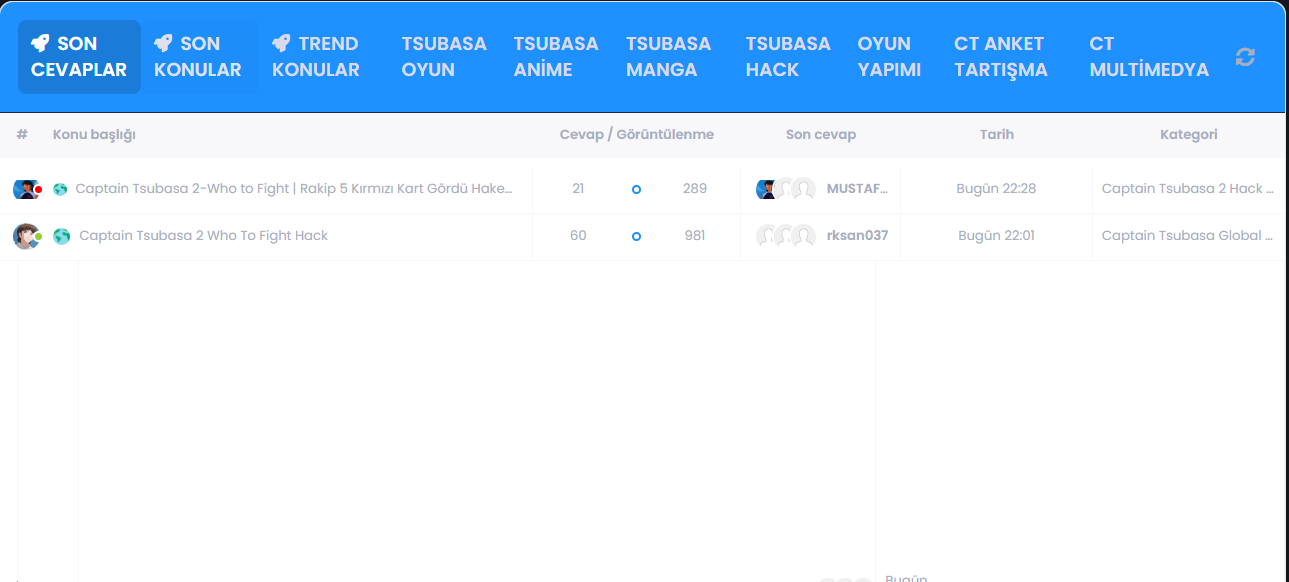Screen dimensions: 1289x582
Task: Click the reply count 21
Action: click(578, 188)
